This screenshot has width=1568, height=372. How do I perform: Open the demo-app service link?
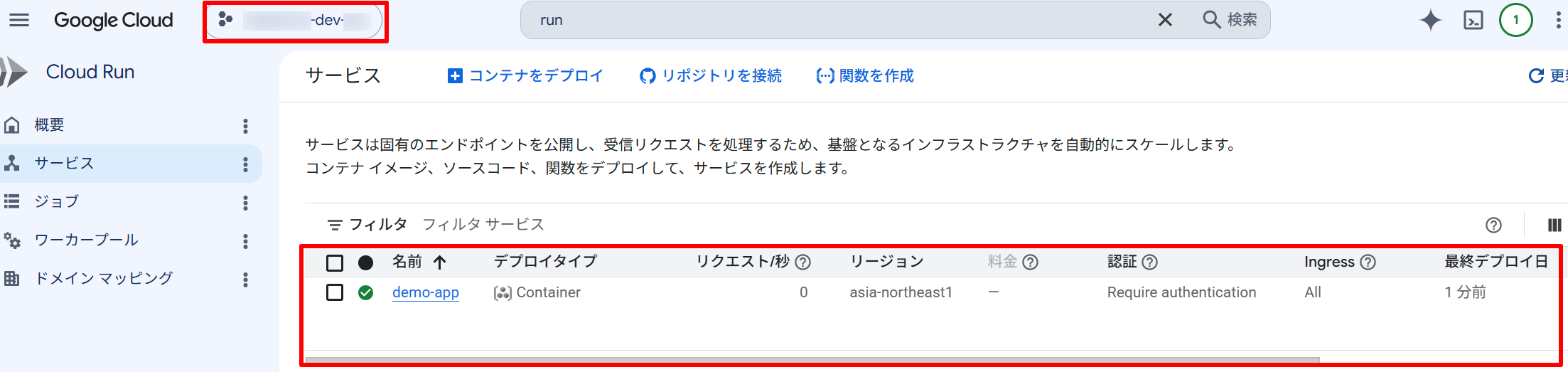(426, 292)
